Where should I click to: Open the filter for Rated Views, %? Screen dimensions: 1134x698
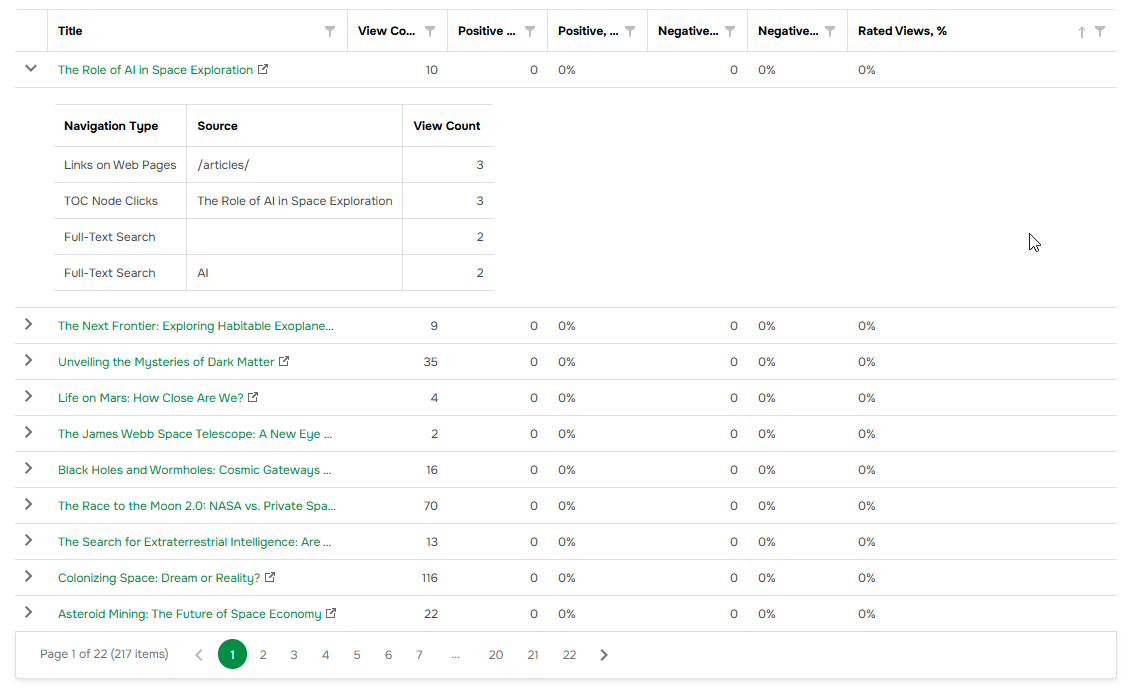[1100, 31]
